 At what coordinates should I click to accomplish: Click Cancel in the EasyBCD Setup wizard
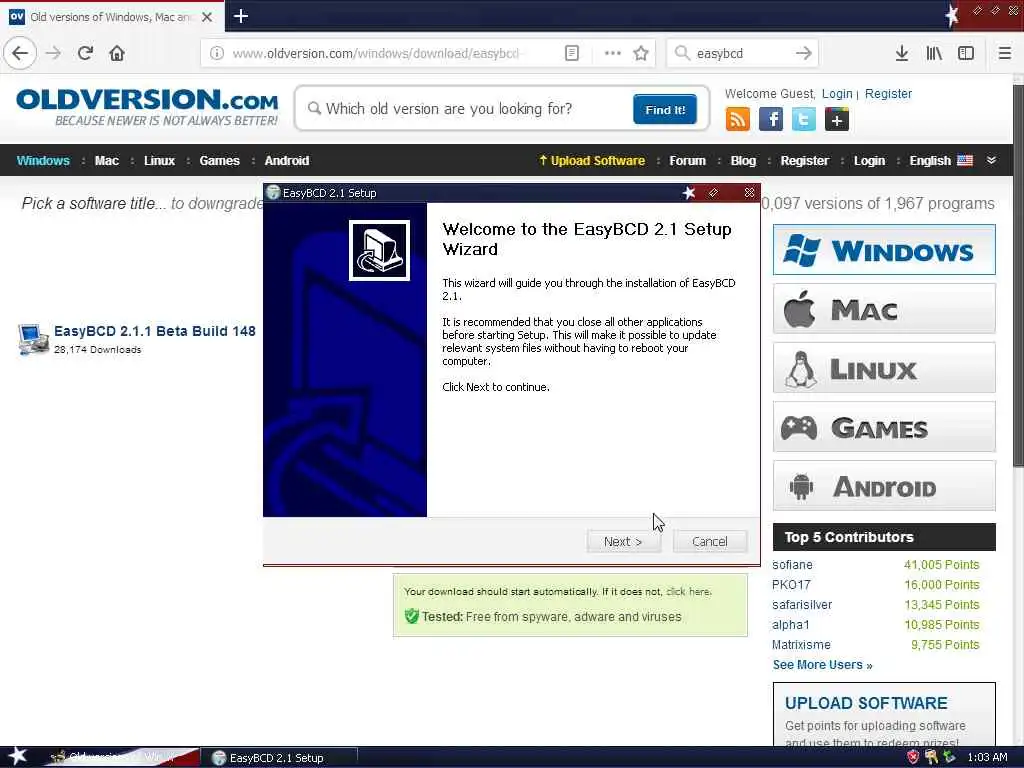click(709, 541)
